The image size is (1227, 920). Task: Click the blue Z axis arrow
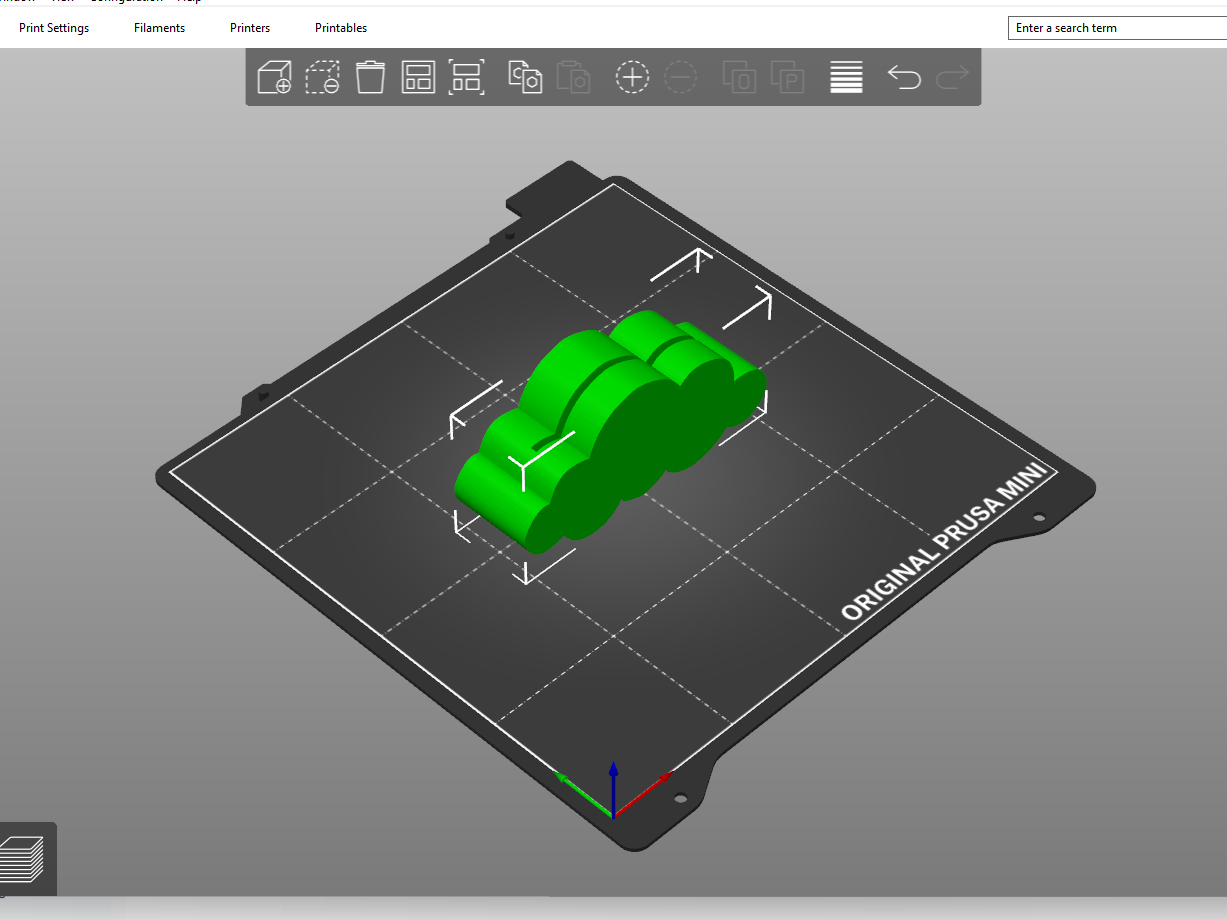click(613, 788)
